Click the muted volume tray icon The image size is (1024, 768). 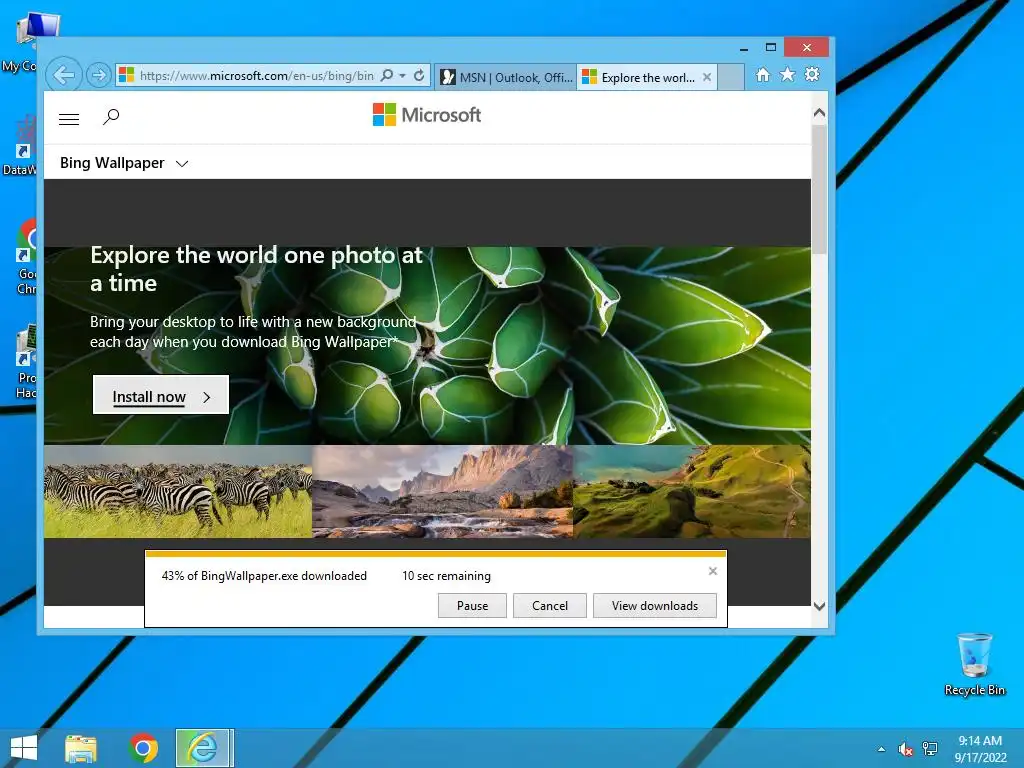point(905,749)
